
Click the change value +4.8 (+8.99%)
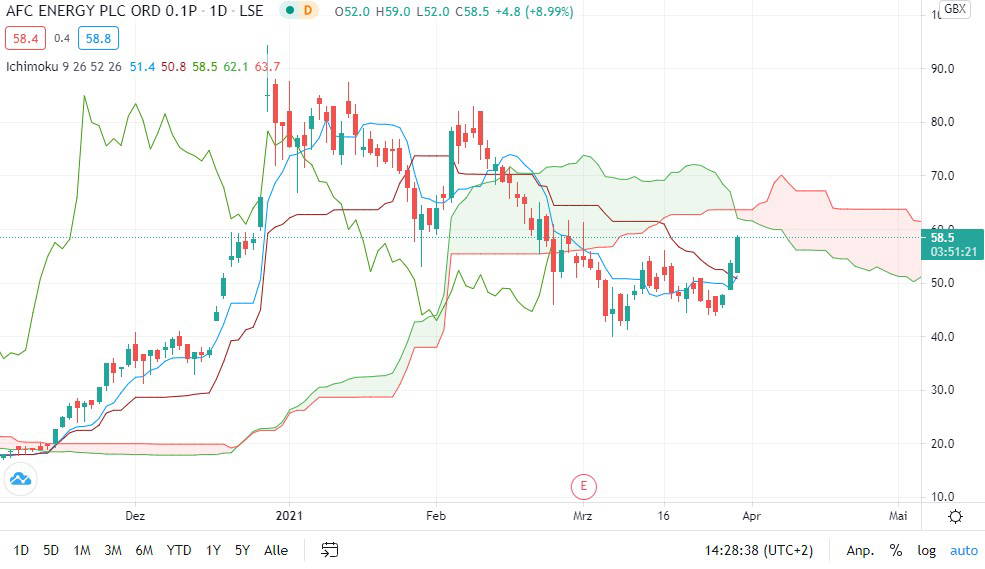(x=533, y=11)
